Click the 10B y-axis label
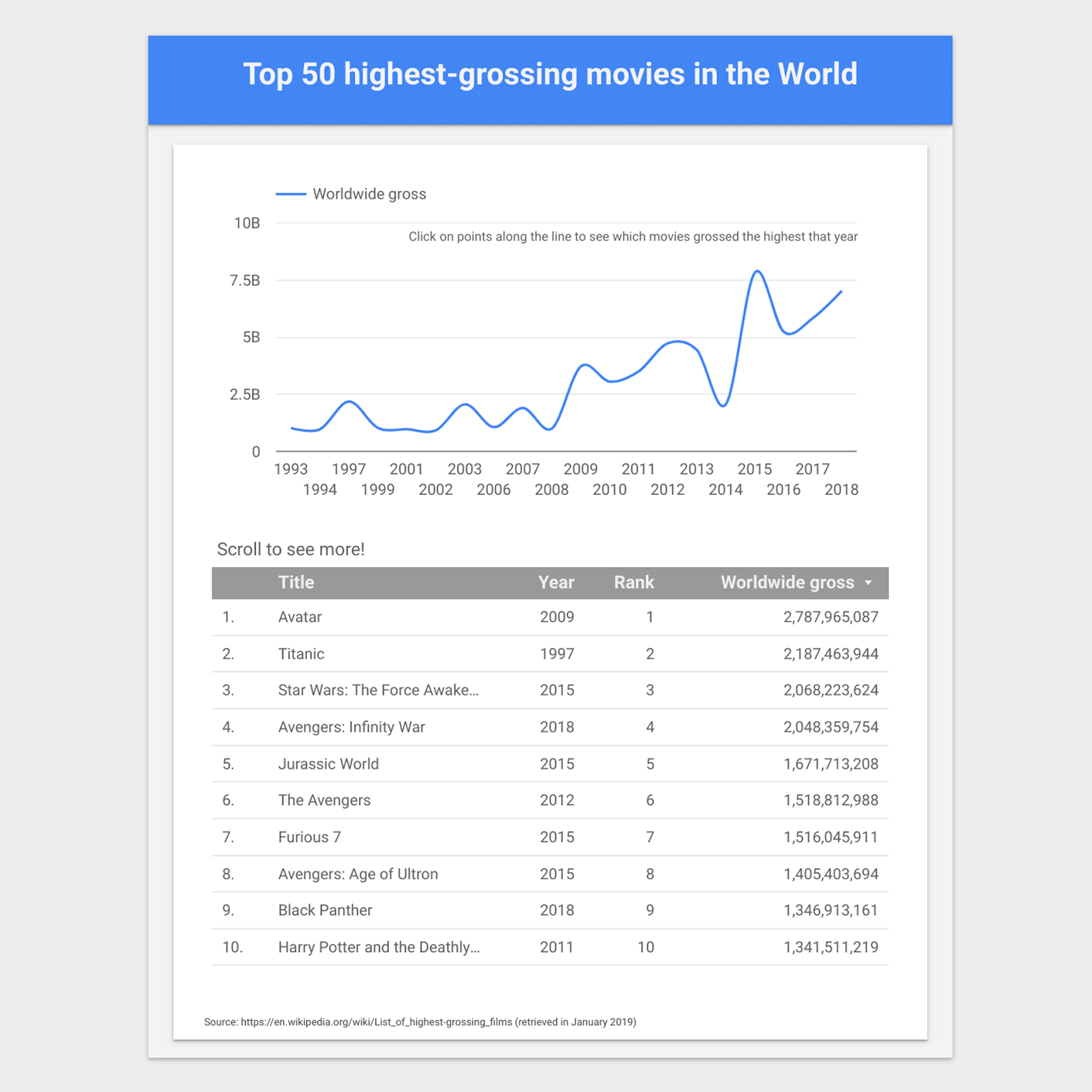 coord(247,223)
